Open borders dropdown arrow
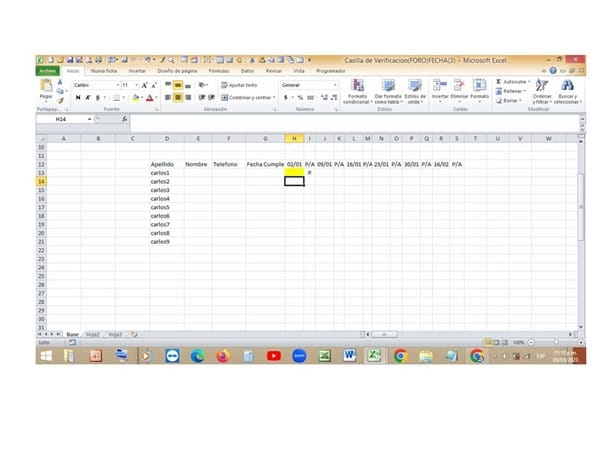This screenshot has height=450, width=600. click(124, 98)
